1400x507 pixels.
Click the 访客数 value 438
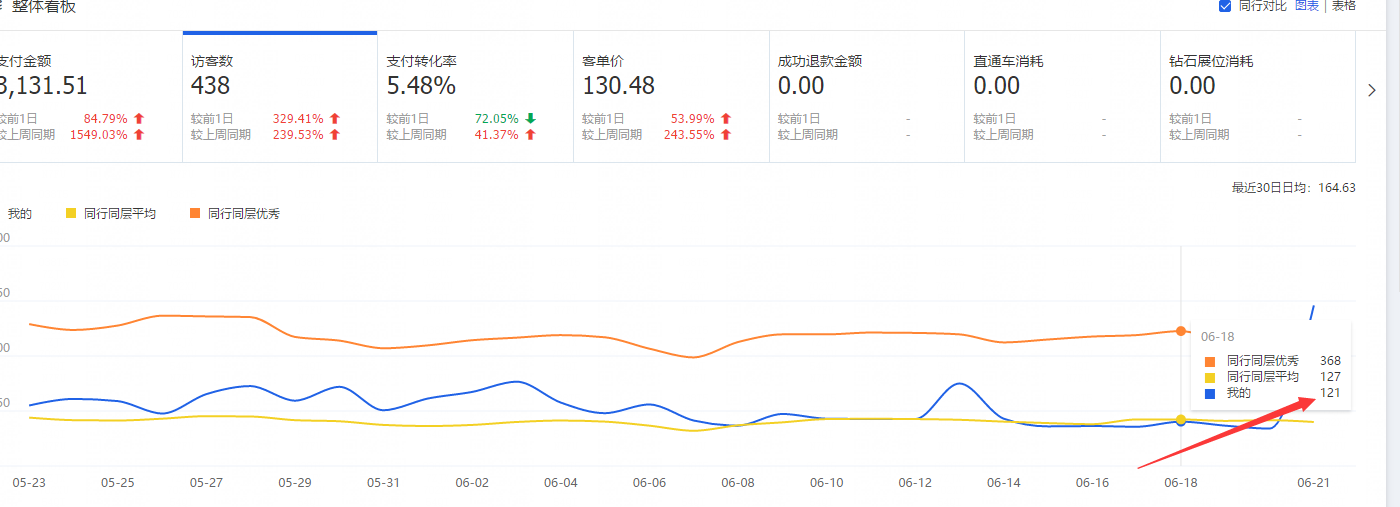coord(211,86)
